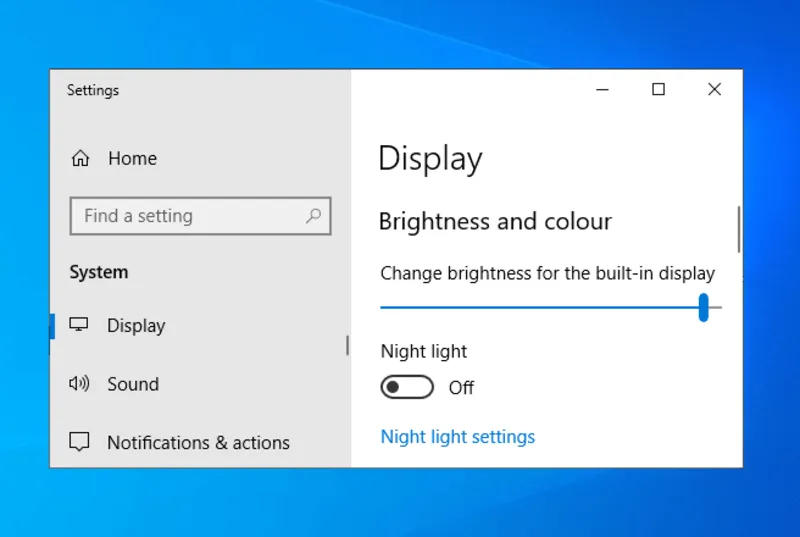The height and width of the screenshot is (537, 800).
Task: Click the Off label beside toggle
Action: (461, 388)
